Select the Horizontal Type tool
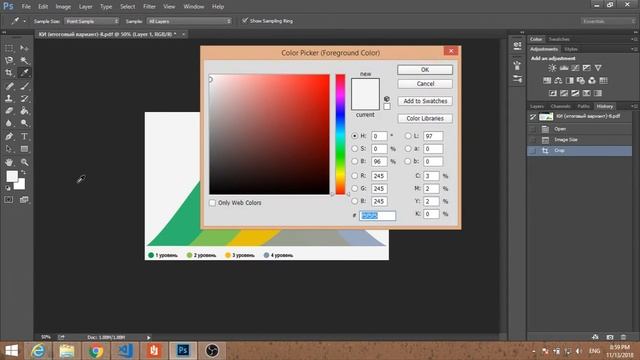Image resolution: width=640 pixels, height=360 pixels. click(24, 136)
